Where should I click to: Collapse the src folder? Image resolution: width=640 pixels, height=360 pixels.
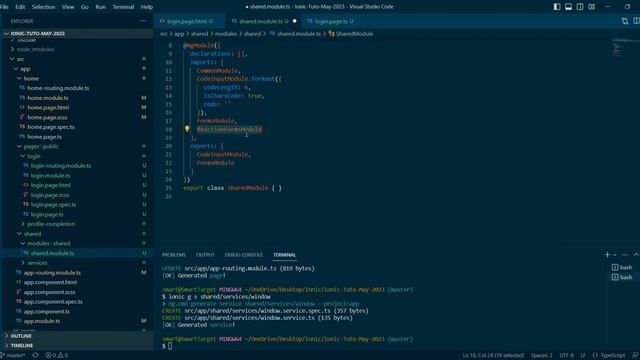point(77,59)
